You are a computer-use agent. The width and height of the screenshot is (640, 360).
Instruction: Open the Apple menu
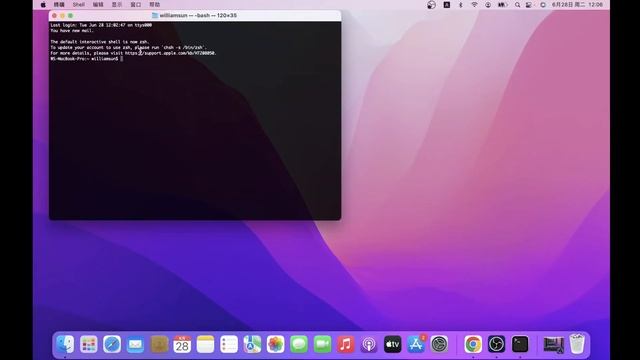[43, 4]
